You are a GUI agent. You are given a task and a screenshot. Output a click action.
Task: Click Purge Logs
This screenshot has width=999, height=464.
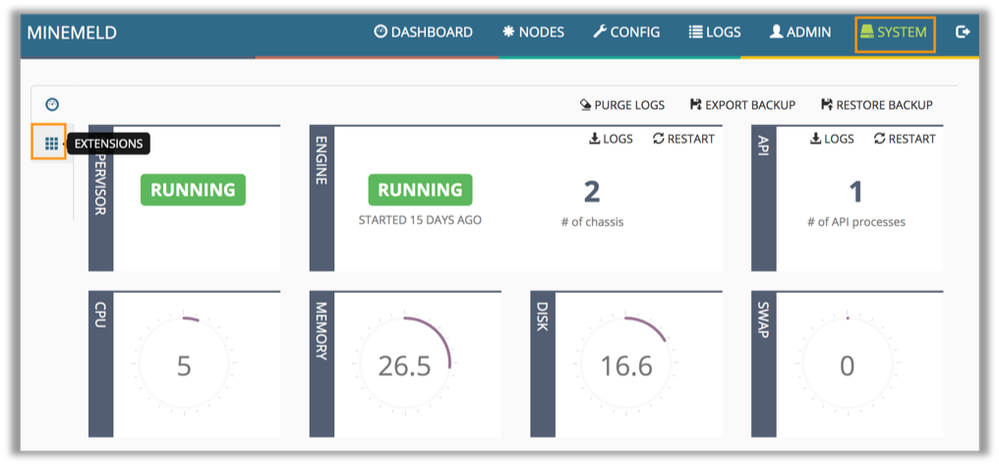click(x=622, y=105)
